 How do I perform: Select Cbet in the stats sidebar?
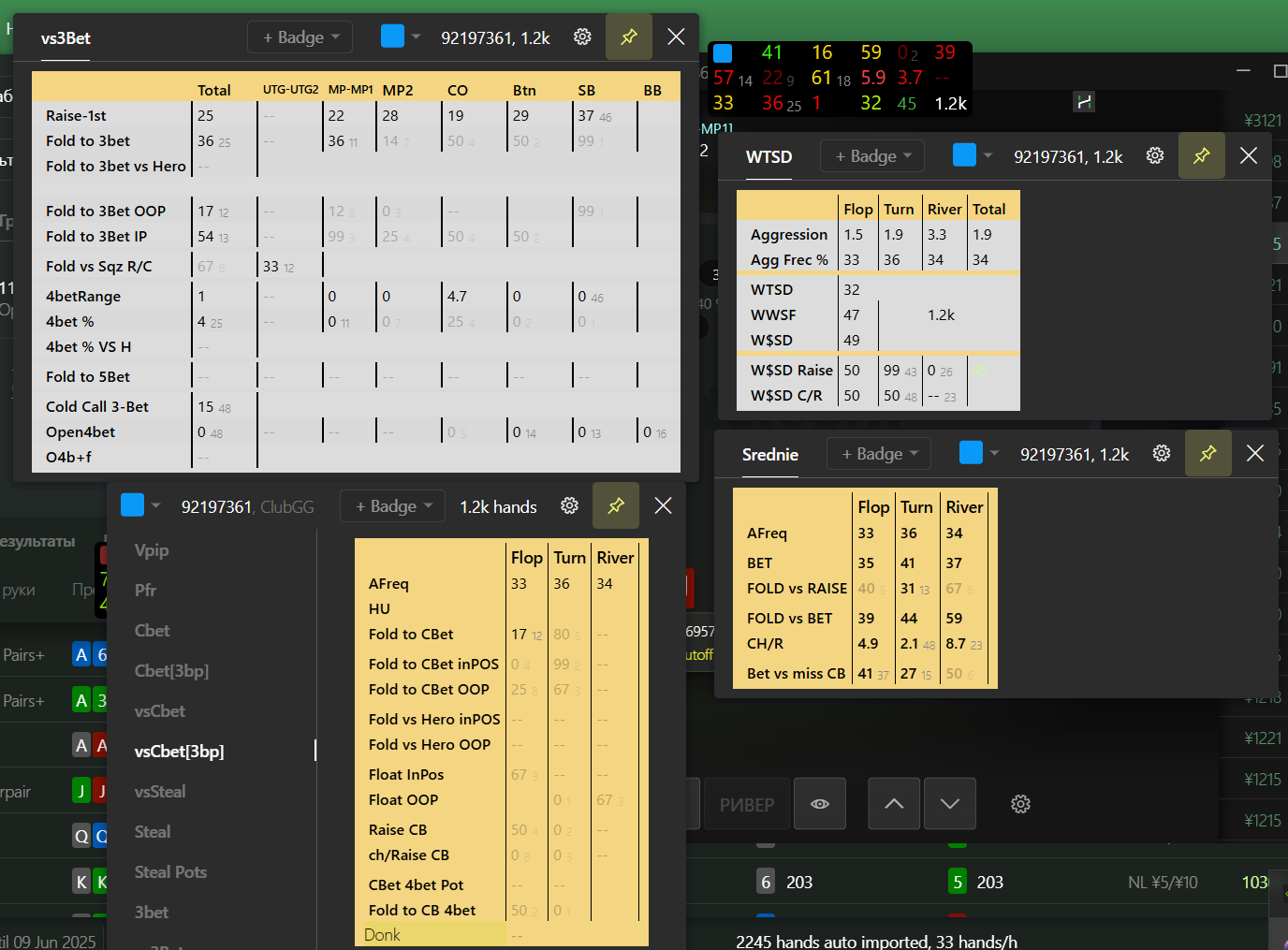(152, 631)
